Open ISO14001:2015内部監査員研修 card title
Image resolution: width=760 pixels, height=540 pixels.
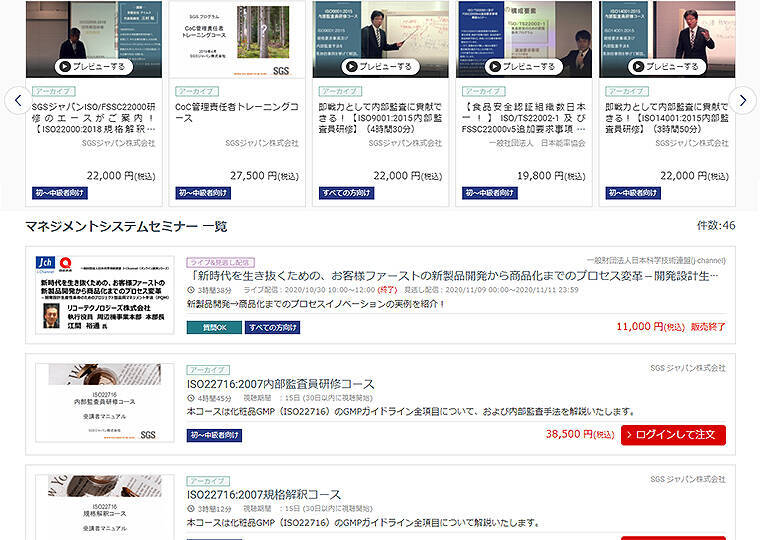coord(667,118)
